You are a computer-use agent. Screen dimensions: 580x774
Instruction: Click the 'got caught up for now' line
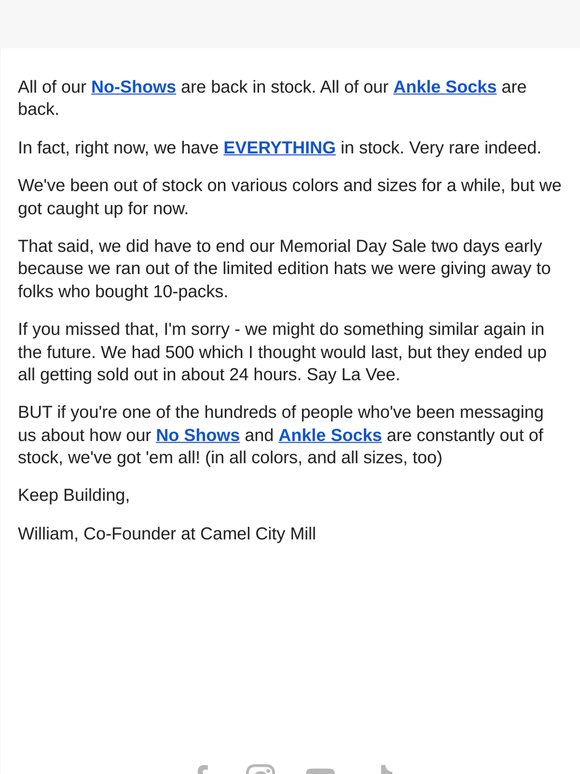click(x=103, y=208)
